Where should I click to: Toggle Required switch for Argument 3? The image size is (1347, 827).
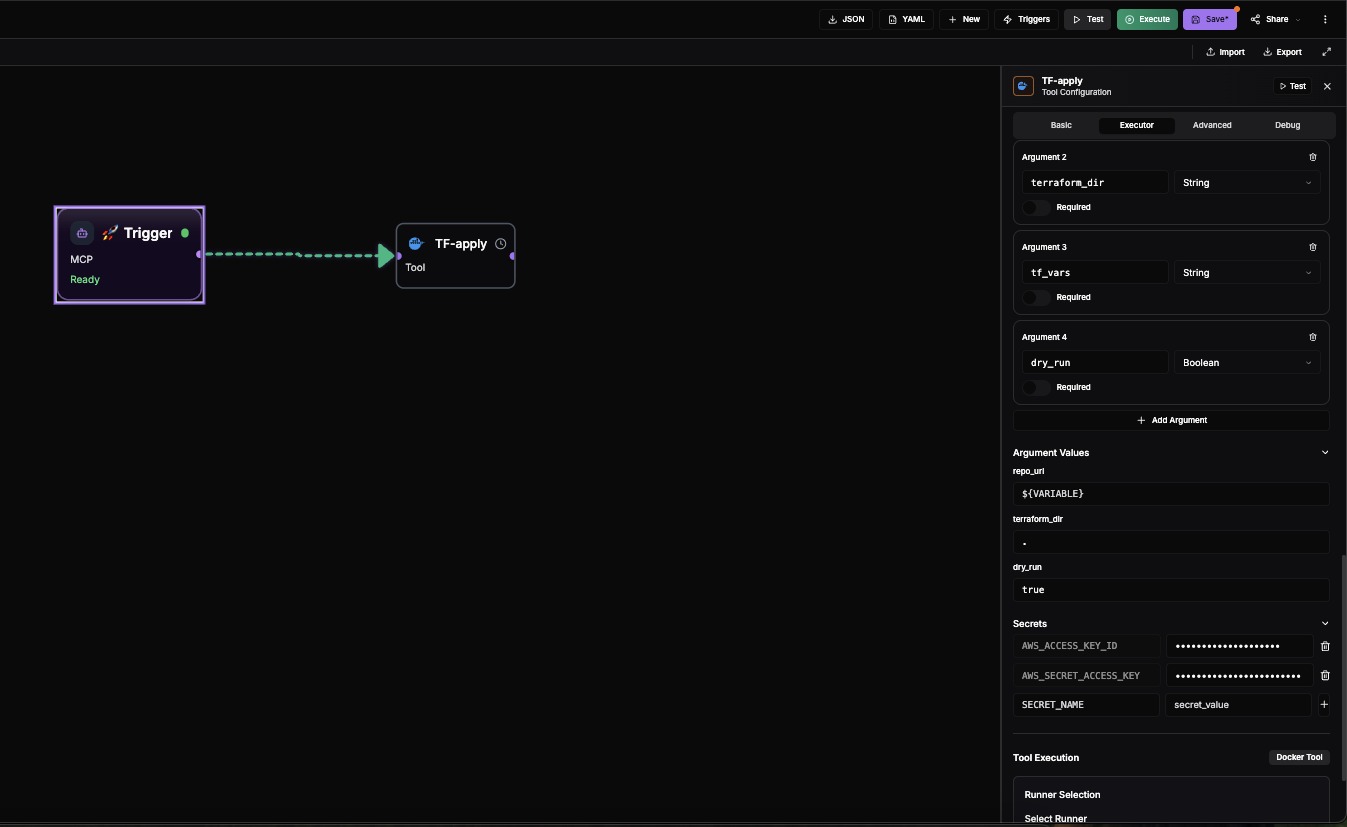click(x=1037, y=297)
